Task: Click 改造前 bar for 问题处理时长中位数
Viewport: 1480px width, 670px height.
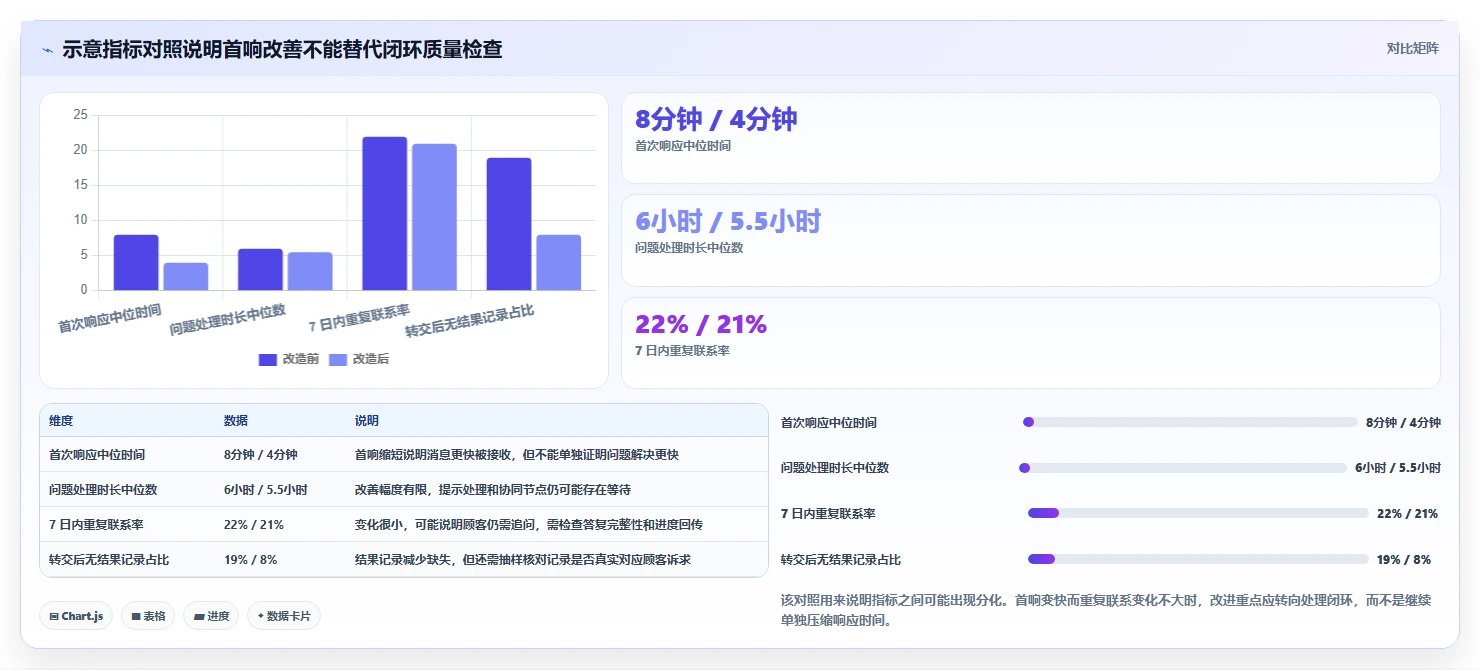Action: click(x=260, y=270)
